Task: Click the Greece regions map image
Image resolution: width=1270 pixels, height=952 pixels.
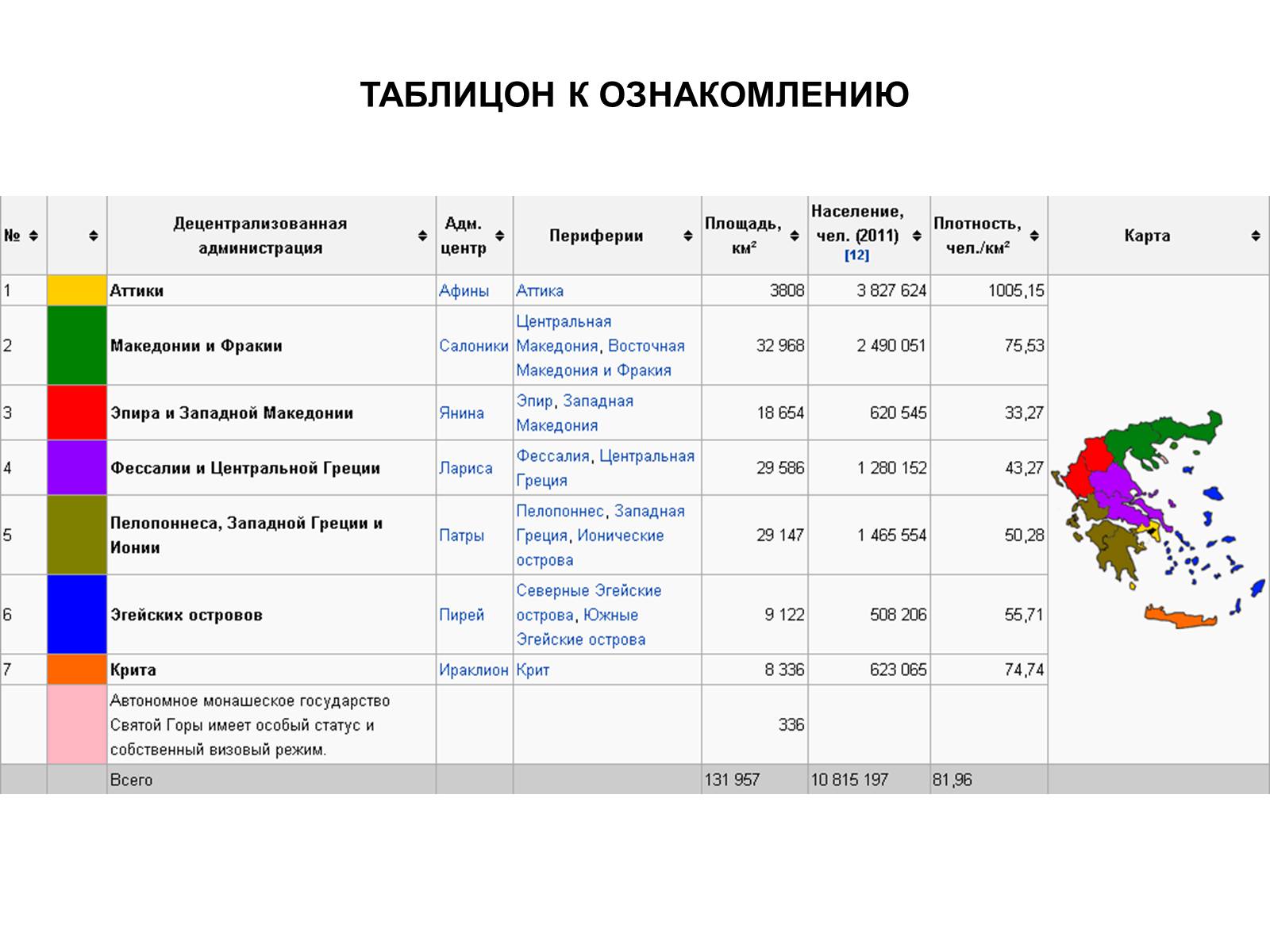Action: point(1158,520)
